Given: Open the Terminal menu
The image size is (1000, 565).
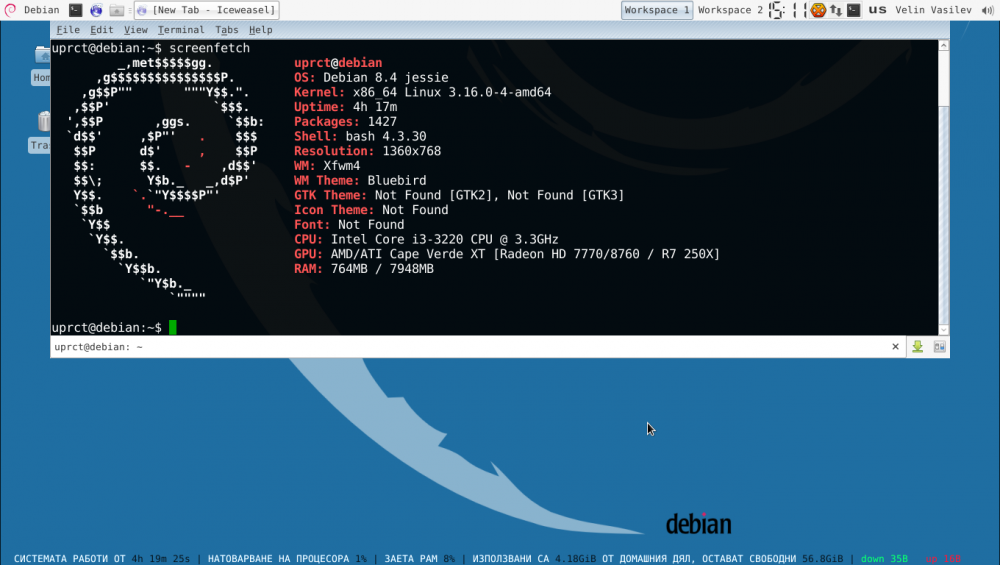Looking at the screenshot, I should coord(181,29).
